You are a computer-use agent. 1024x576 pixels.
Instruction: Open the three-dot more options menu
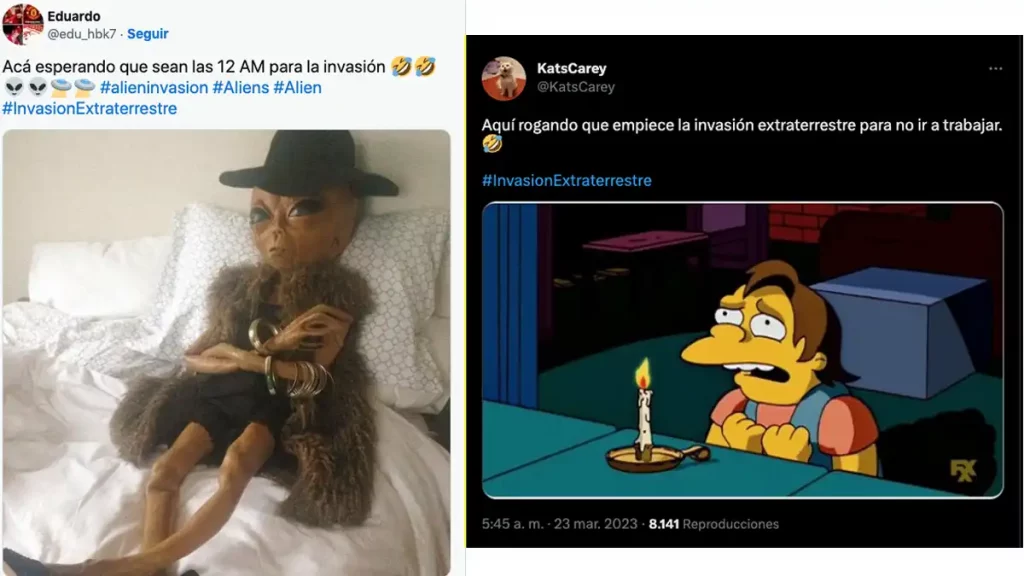995,69
